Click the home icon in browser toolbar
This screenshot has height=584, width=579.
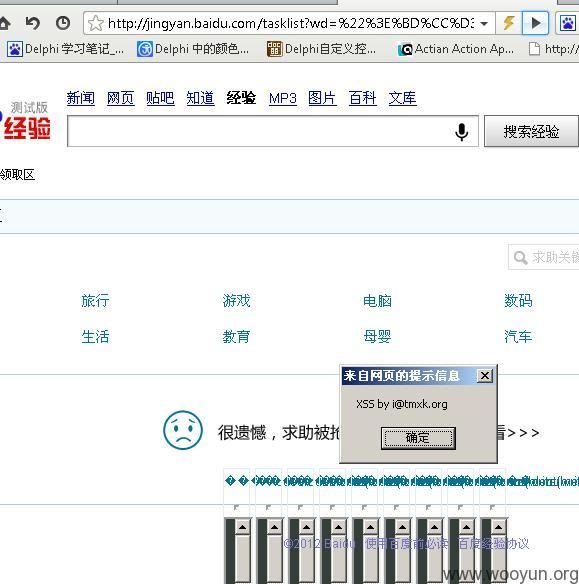click(x=4, y=23)
